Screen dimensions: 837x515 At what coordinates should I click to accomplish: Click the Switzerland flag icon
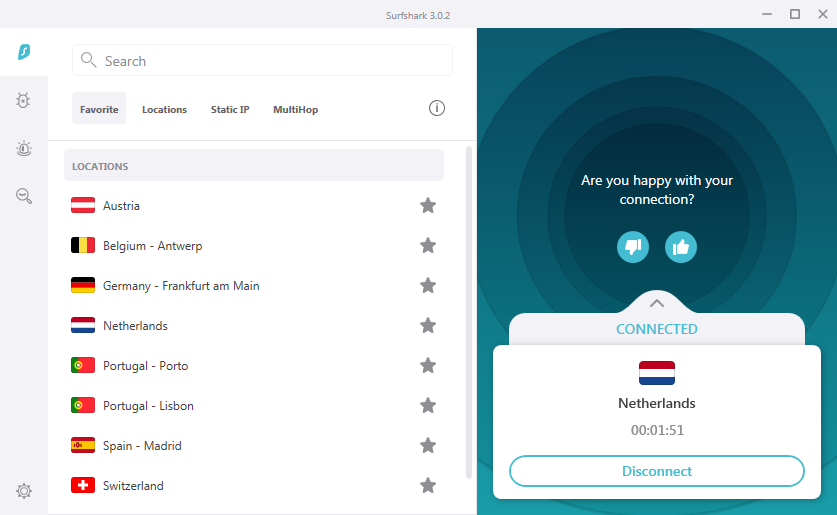[x=83, y=485]
